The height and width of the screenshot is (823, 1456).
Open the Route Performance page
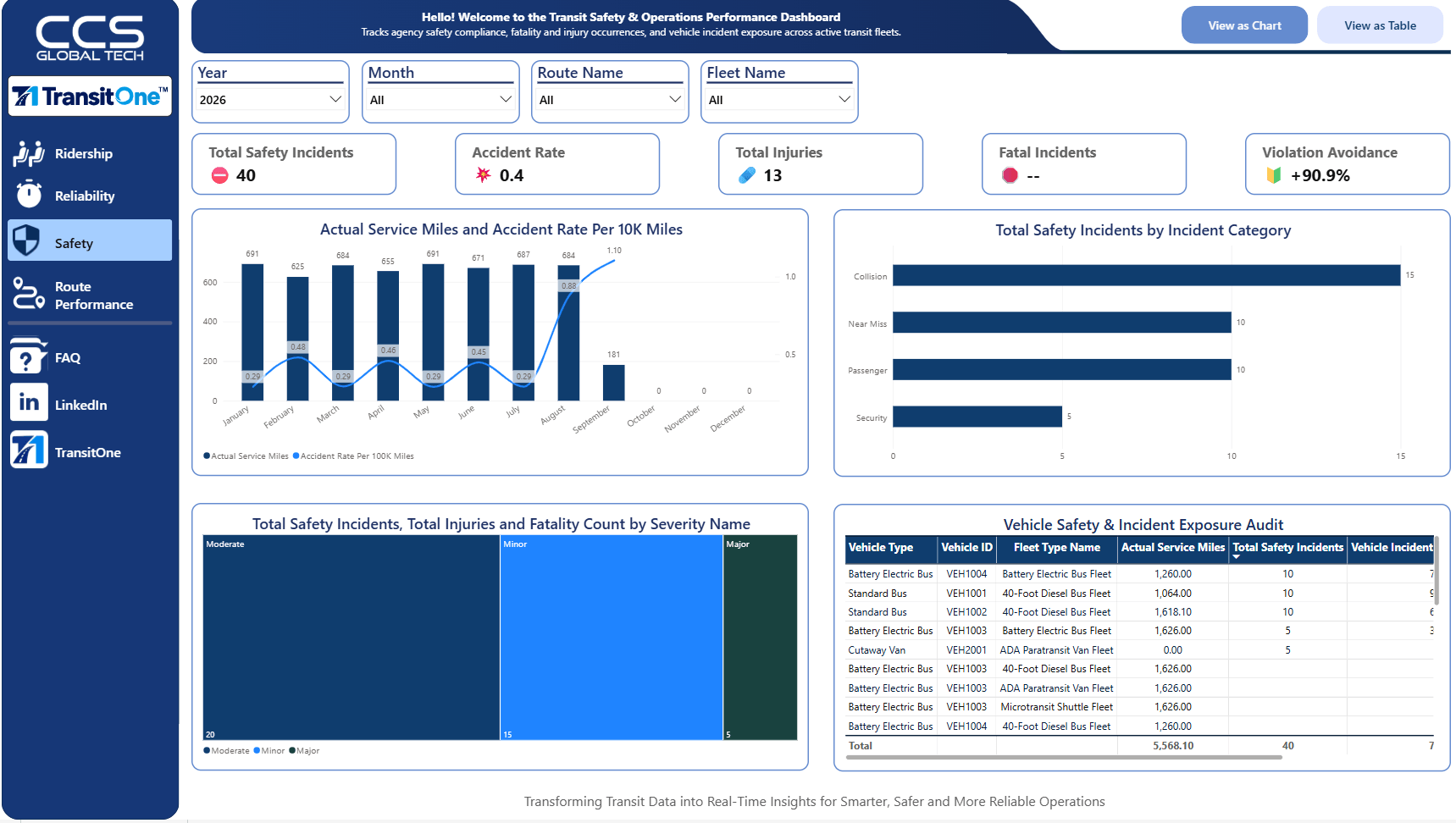pos(94,296)
